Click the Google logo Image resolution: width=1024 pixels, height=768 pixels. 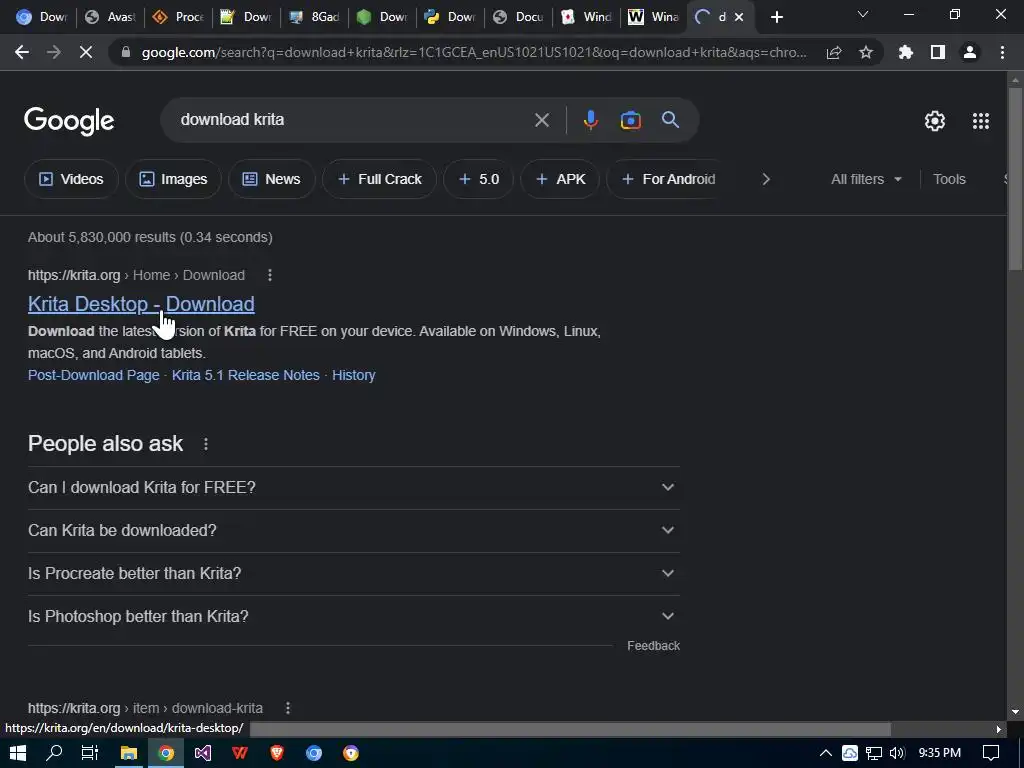pos(69,121)
